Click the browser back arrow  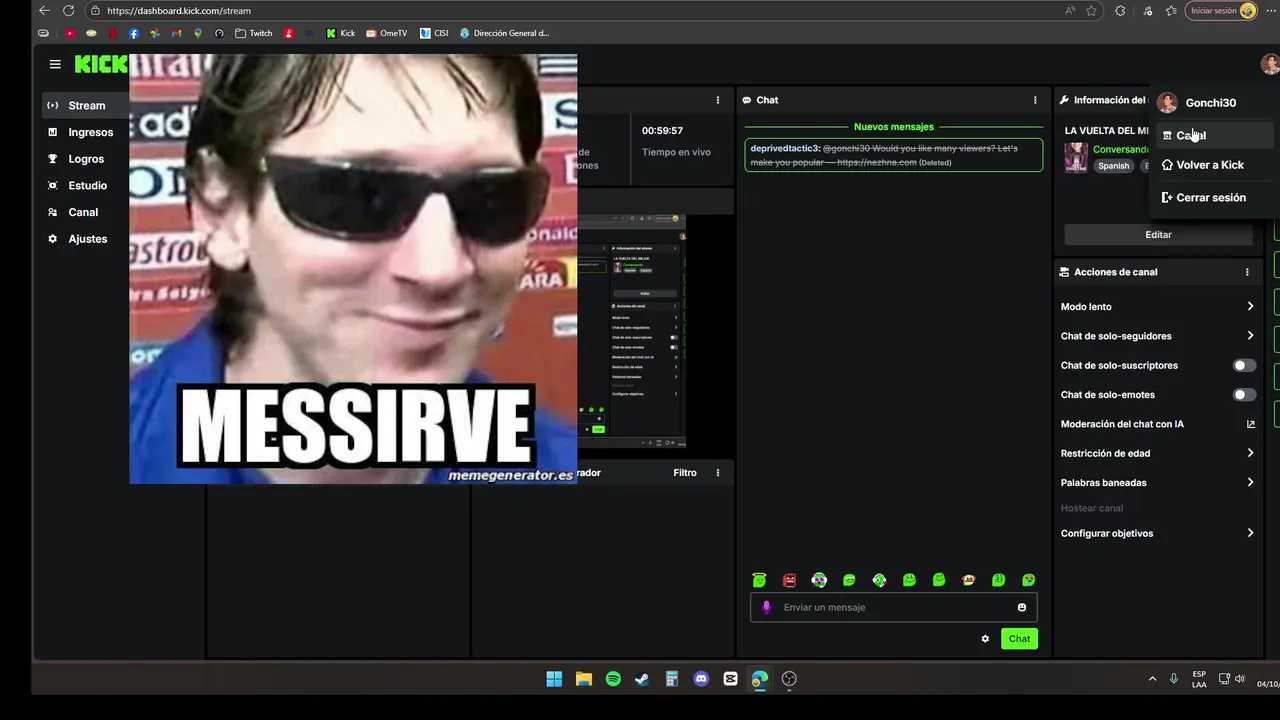pos(44,11)
